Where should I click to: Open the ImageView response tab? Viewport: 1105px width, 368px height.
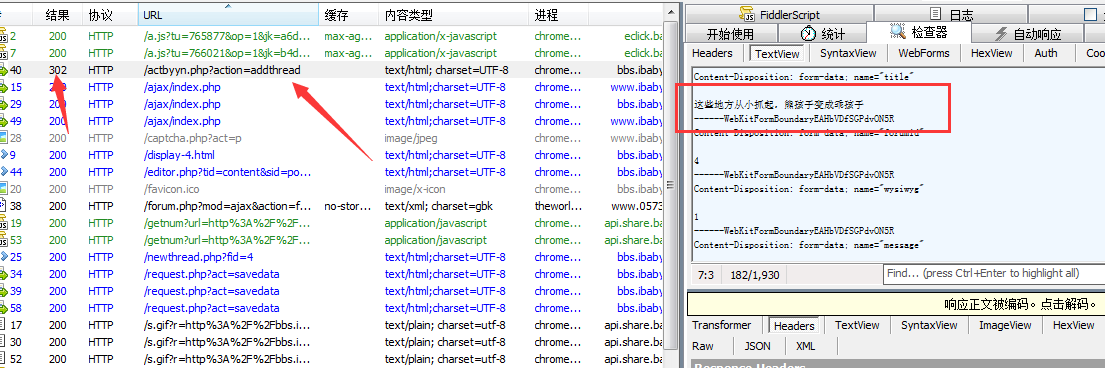[x=1004, y=325]
